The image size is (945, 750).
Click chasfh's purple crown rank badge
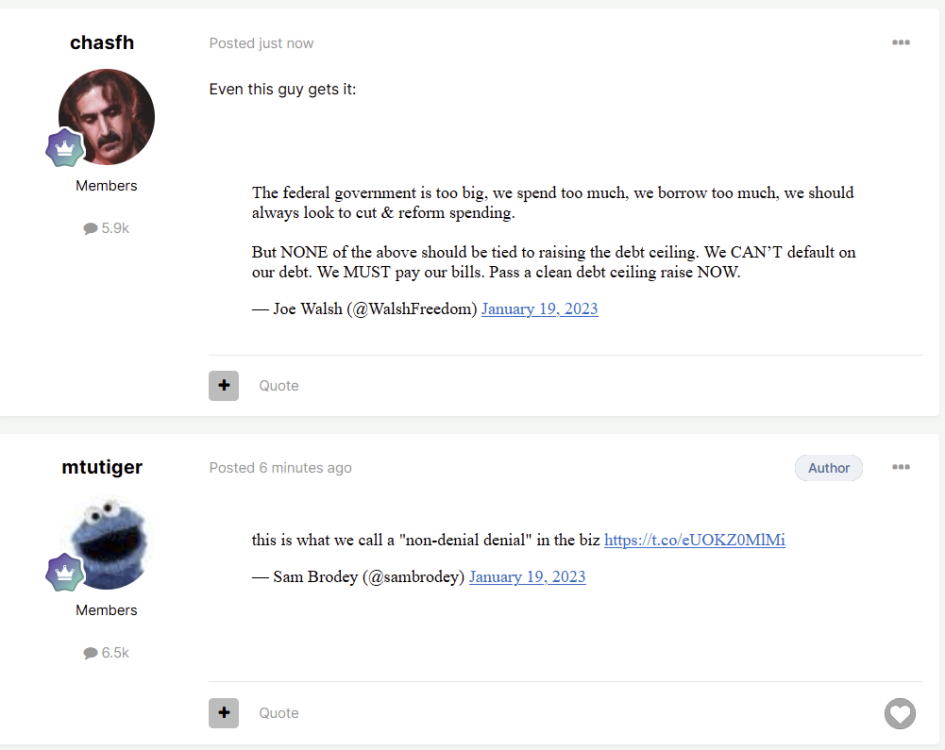(65, 147)
